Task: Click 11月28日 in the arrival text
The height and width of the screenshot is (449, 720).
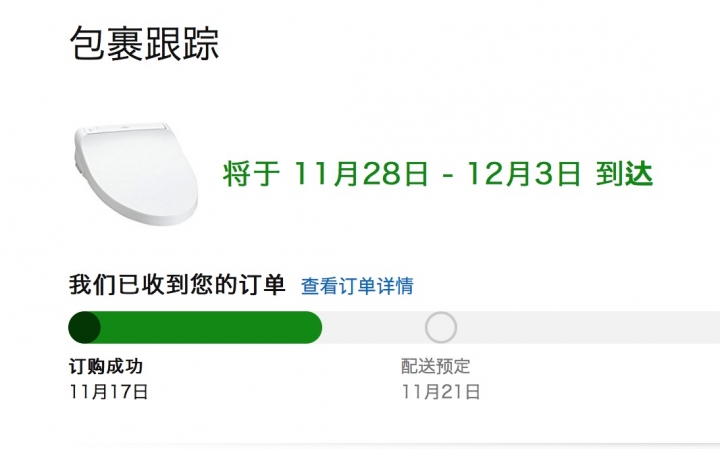Action: tap(360, 174)
